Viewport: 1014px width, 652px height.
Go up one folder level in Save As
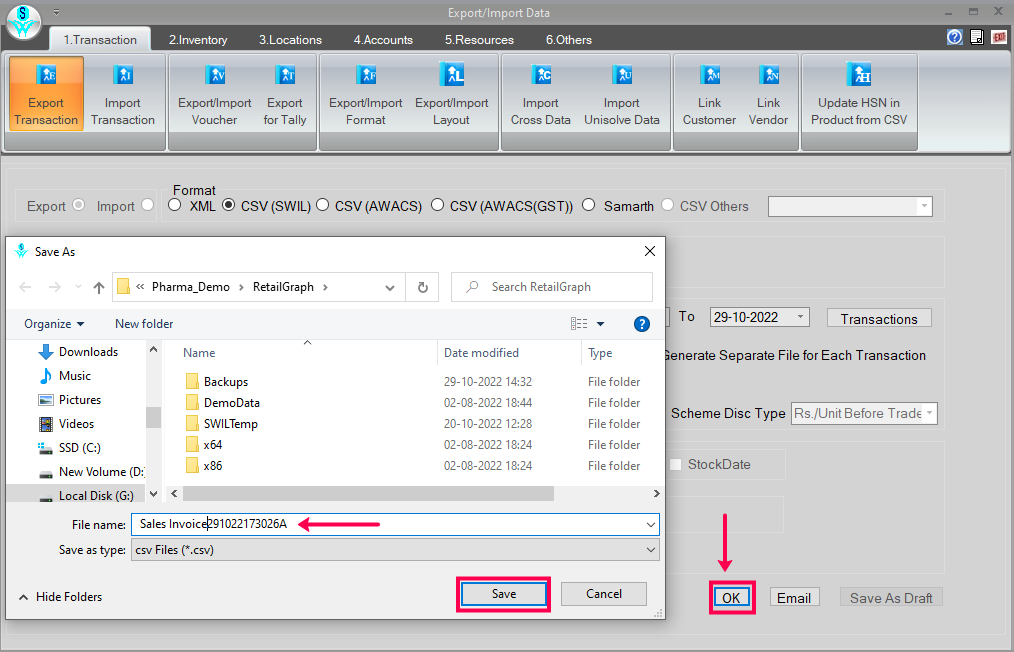(98, 287)
